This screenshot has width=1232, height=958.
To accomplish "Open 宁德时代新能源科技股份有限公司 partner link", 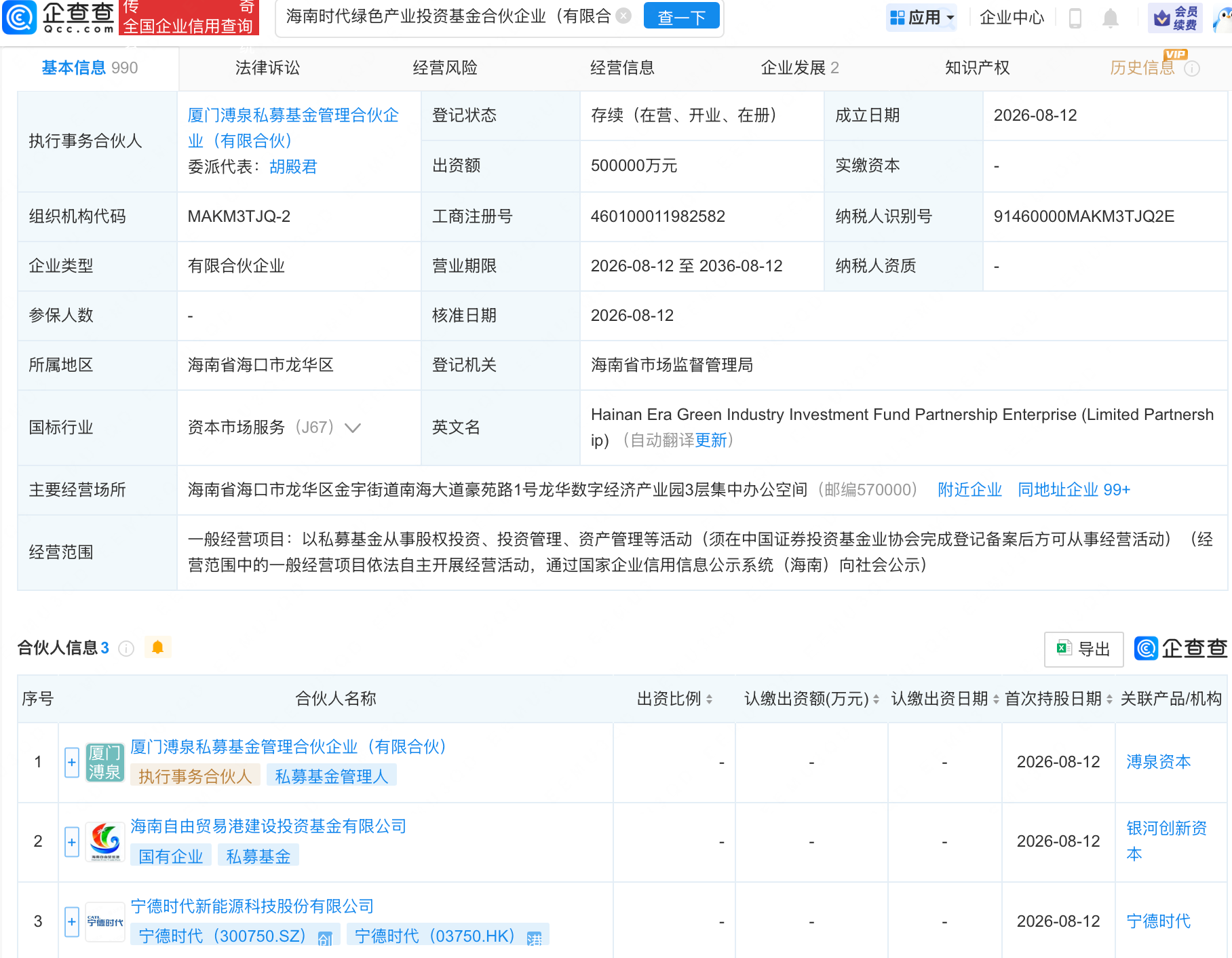I will click(252, 906).
